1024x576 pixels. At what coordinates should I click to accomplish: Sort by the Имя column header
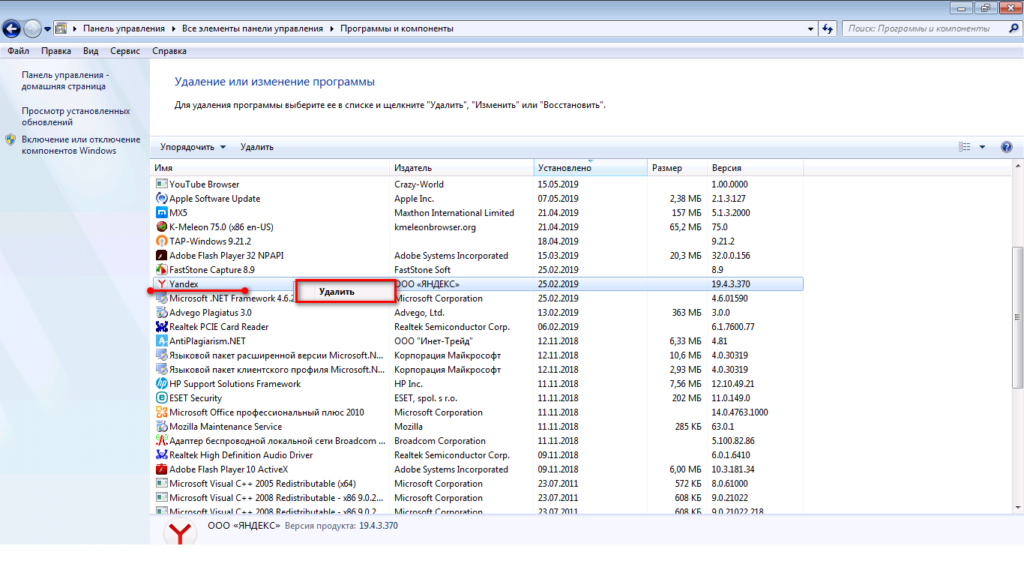[270, 168]
